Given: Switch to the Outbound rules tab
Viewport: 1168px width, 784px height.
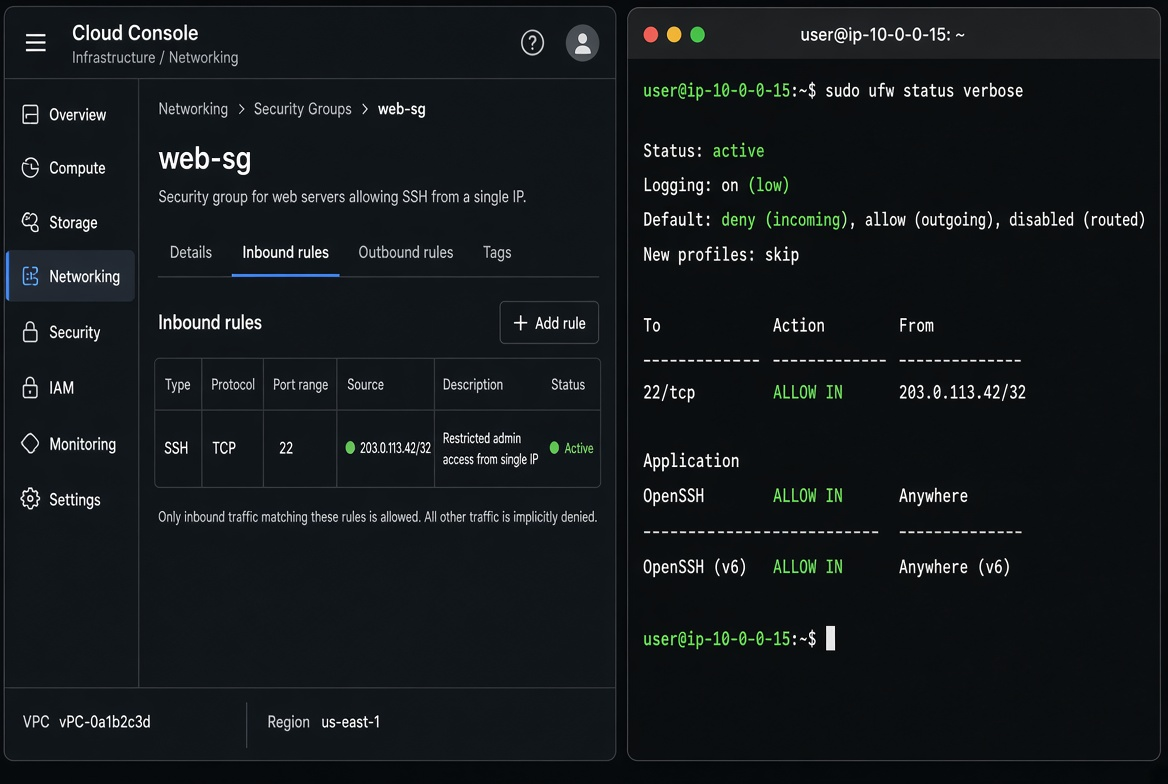Looking at the screenshot, I should pos(406,253).
